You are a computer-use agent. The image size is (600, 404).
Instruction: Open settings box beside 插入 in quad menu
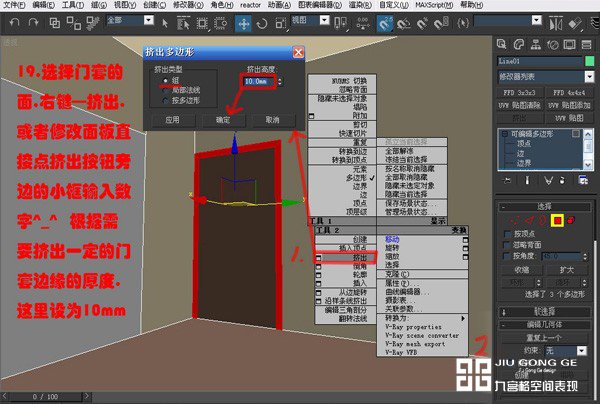pyautogui.click(x=318, y=283)
